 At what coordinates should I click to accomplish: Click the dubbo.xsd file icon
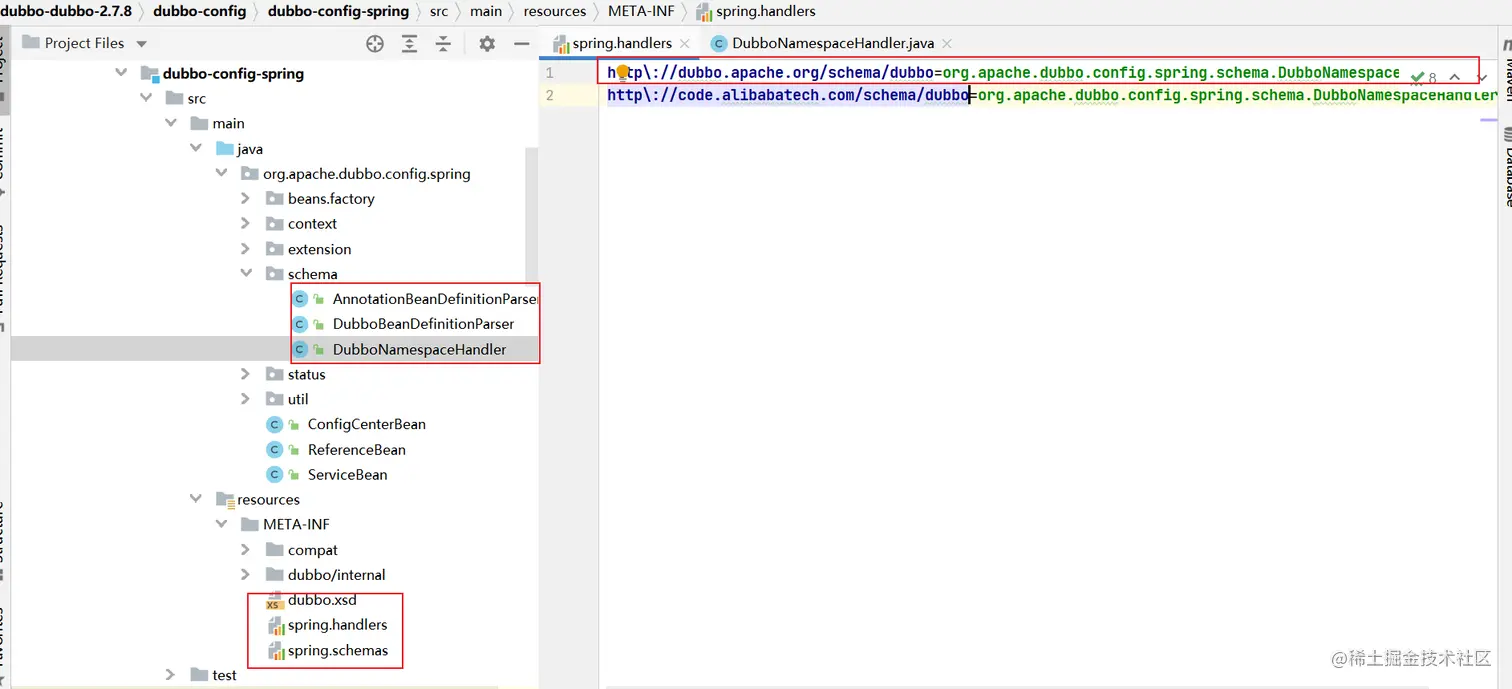click(274, 600)
